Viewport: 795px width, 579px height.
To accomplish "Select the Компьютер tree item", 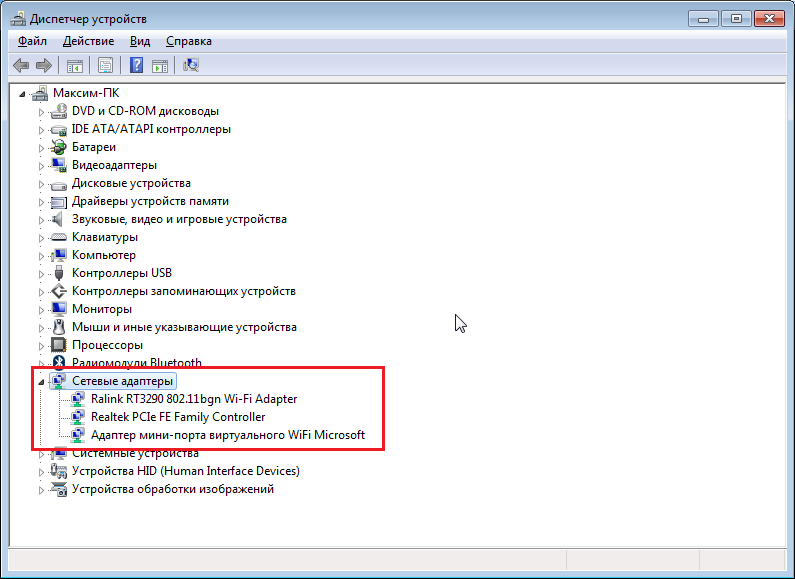I will [104, 255].
